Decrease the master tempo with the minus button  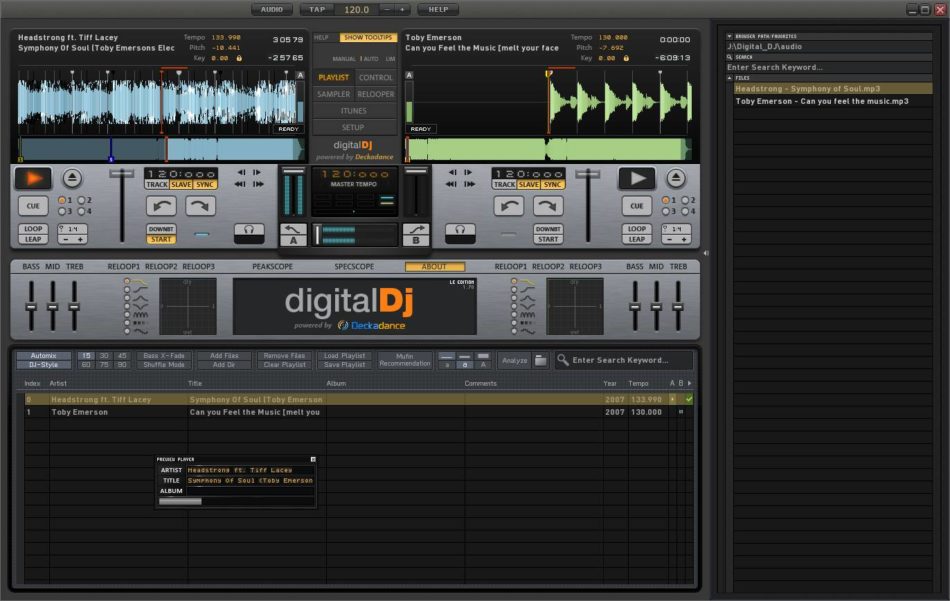[387, 10]
